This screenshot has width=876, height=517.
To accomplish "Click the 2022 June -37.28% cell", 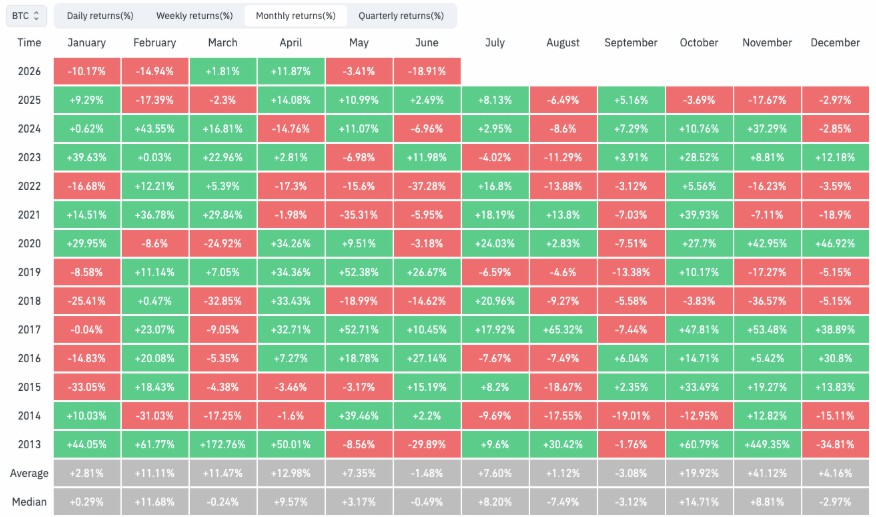I will coord(427,186).
